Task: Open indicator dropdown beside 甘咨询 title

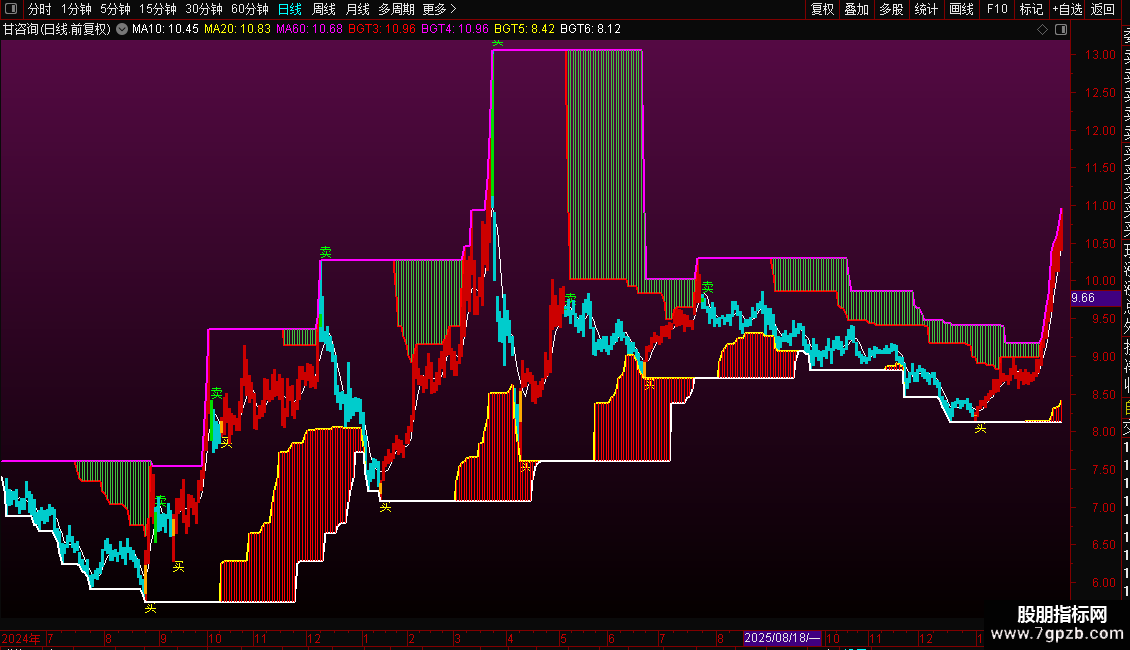Action: pyautogui.click(x=122, y=29)
